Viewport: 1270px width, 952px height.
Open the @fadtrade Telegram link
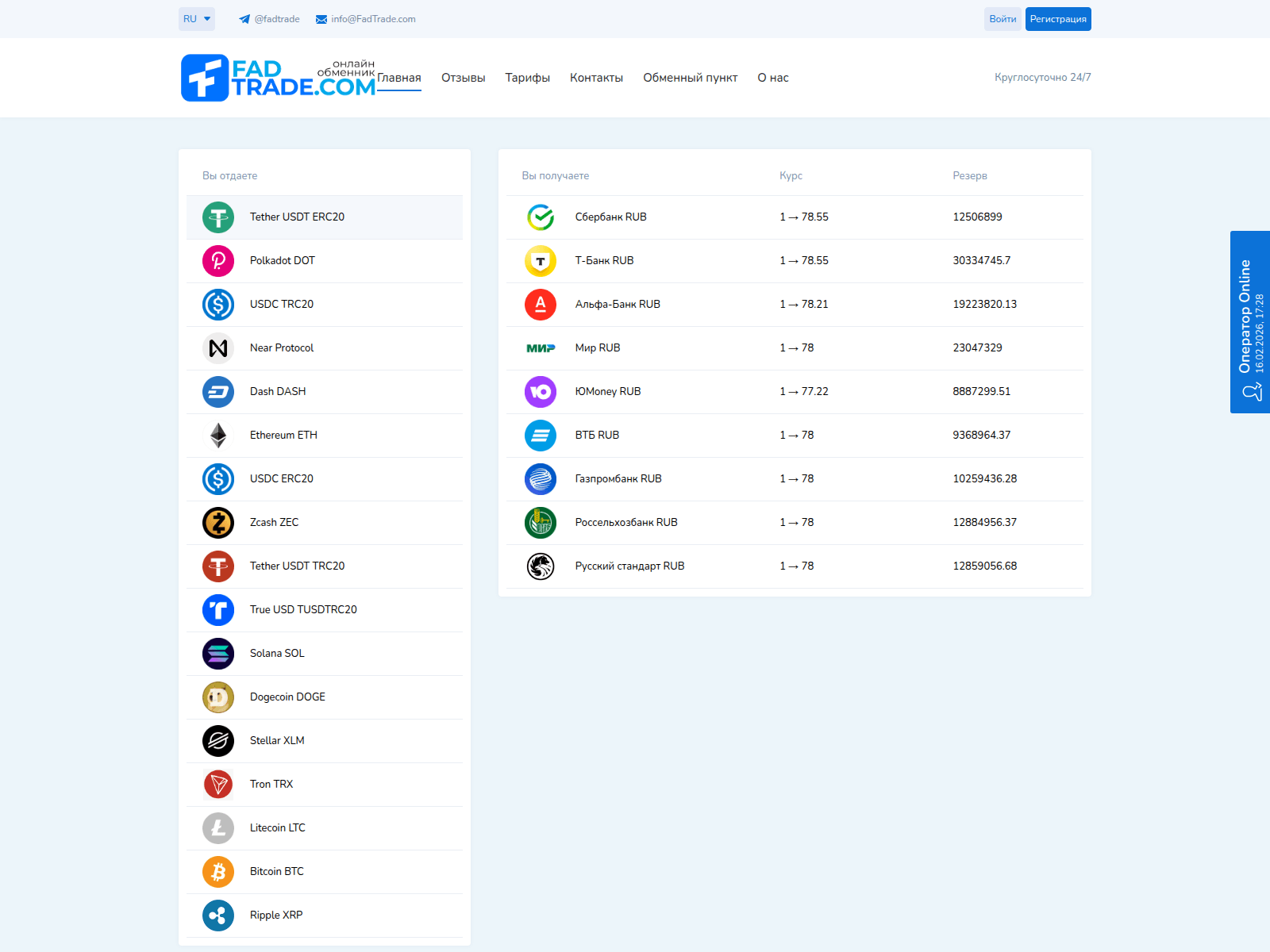(x=269, y=19)
